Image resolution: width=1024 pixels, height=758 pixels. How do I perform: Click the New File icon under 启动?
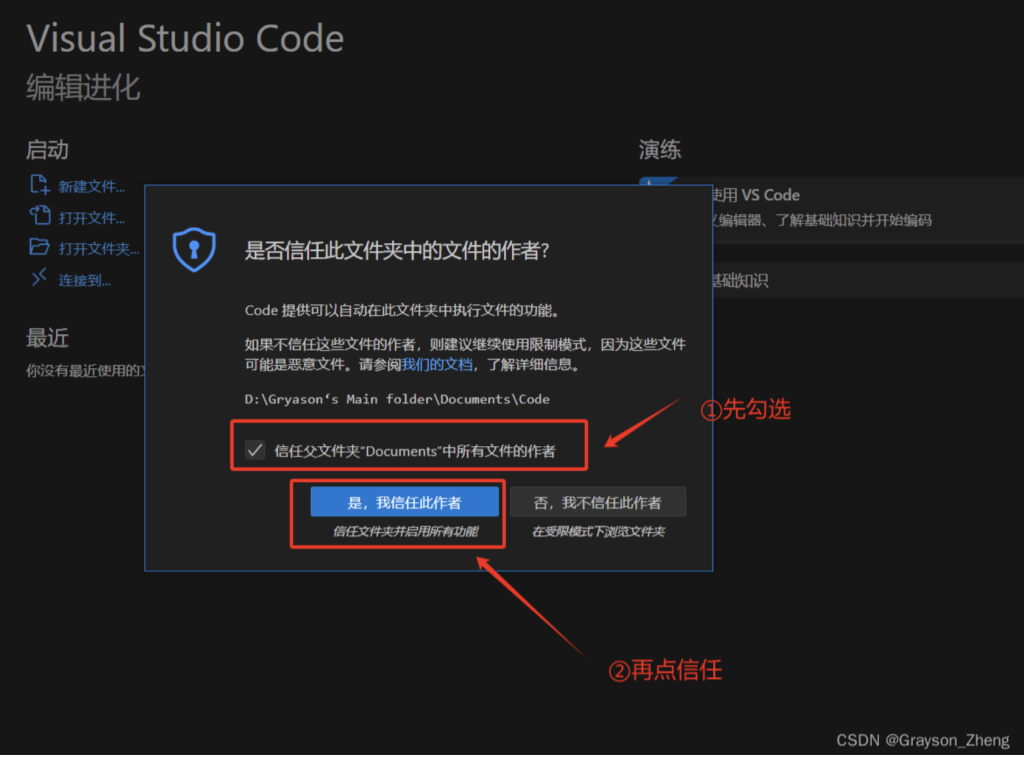pyautogui.click(x=39, y=185)
